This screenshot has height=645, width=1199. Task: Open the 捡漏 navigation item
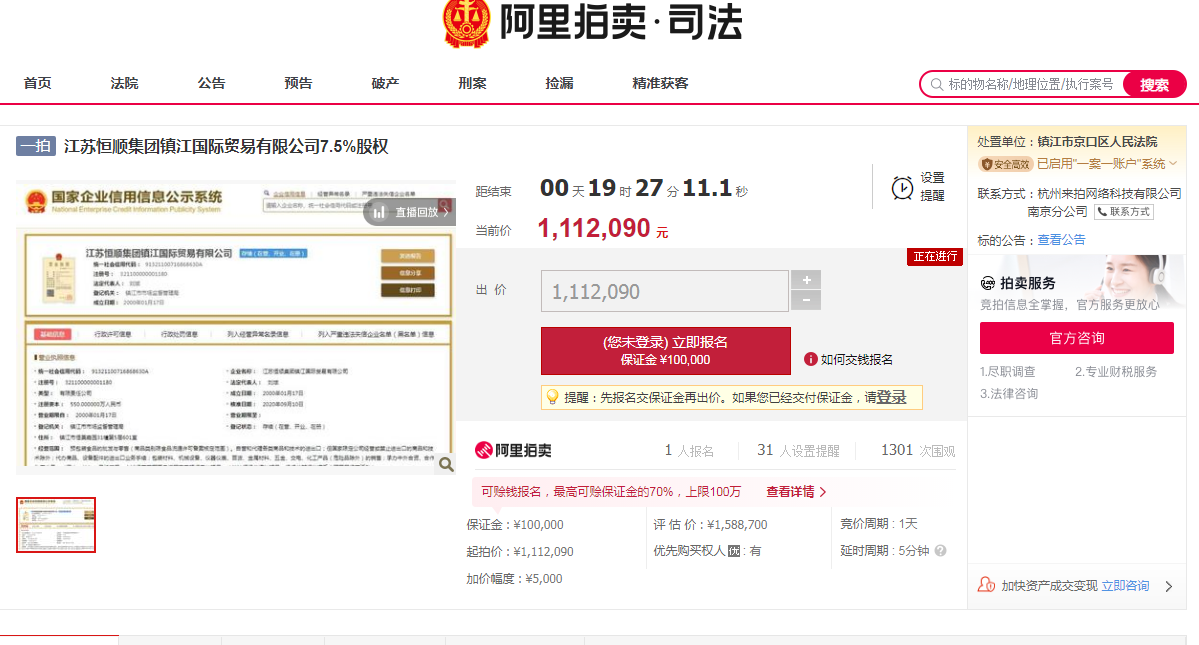tap(559, 83)
